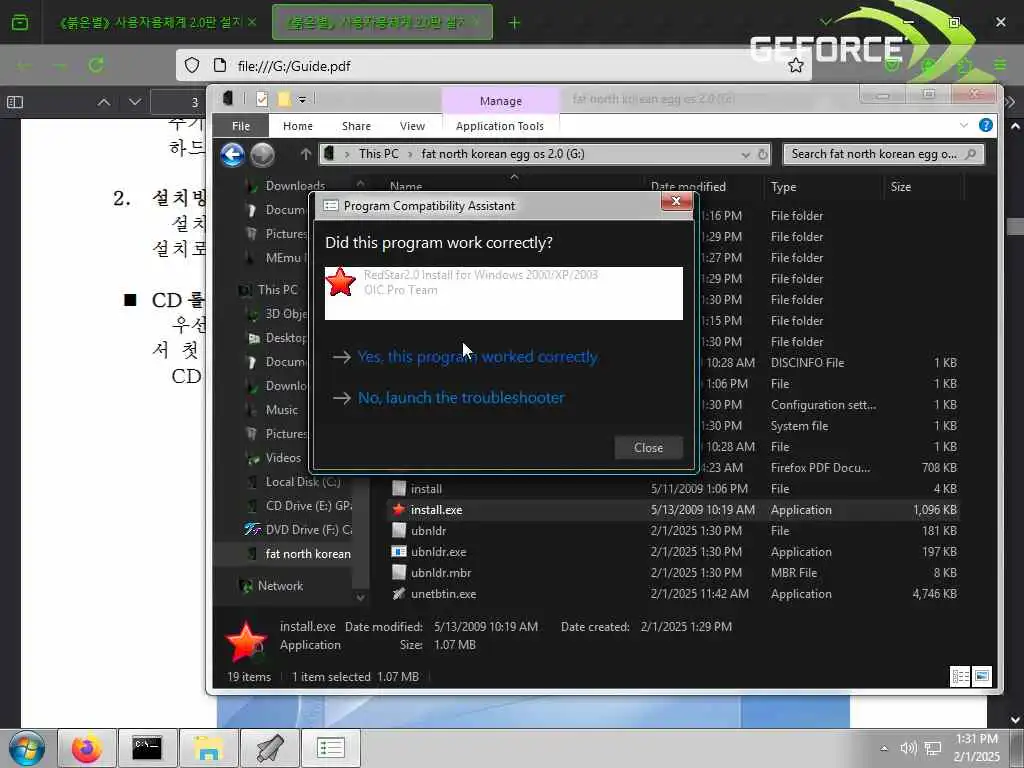Open Firefox View icon left of tabs
The height and width of the screenshot is (768, 1024).
click(x=20, y=23)
